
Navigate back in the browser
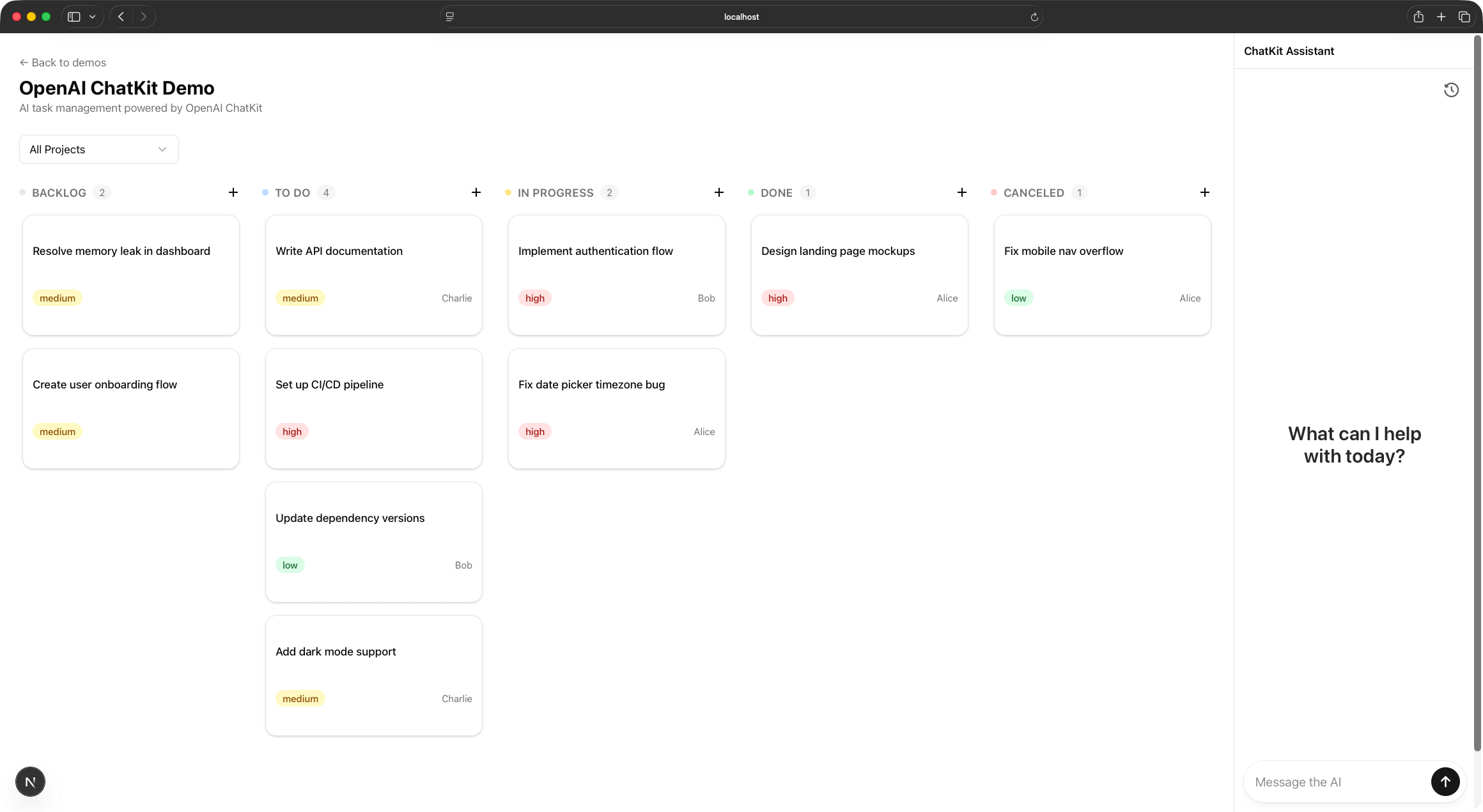121,17
